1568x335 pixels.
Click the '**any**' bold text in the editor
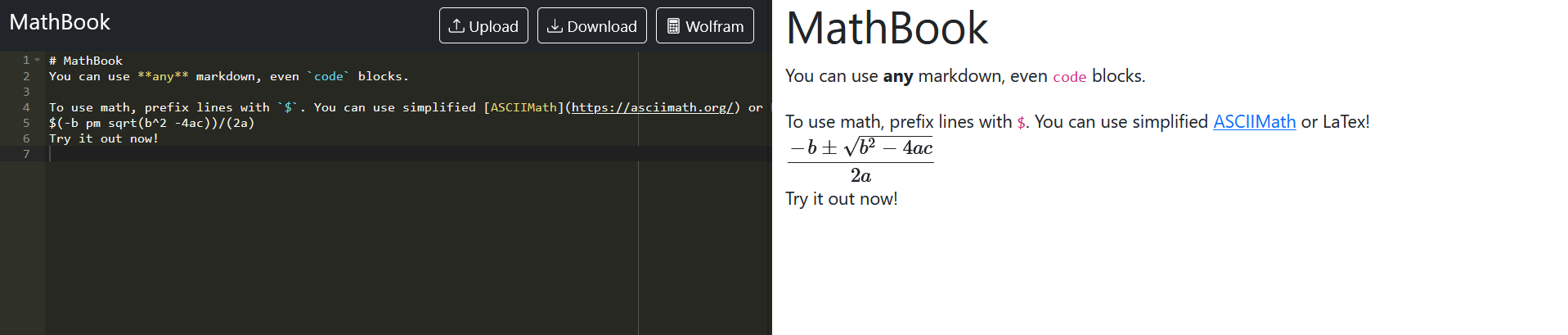(163, 76)
